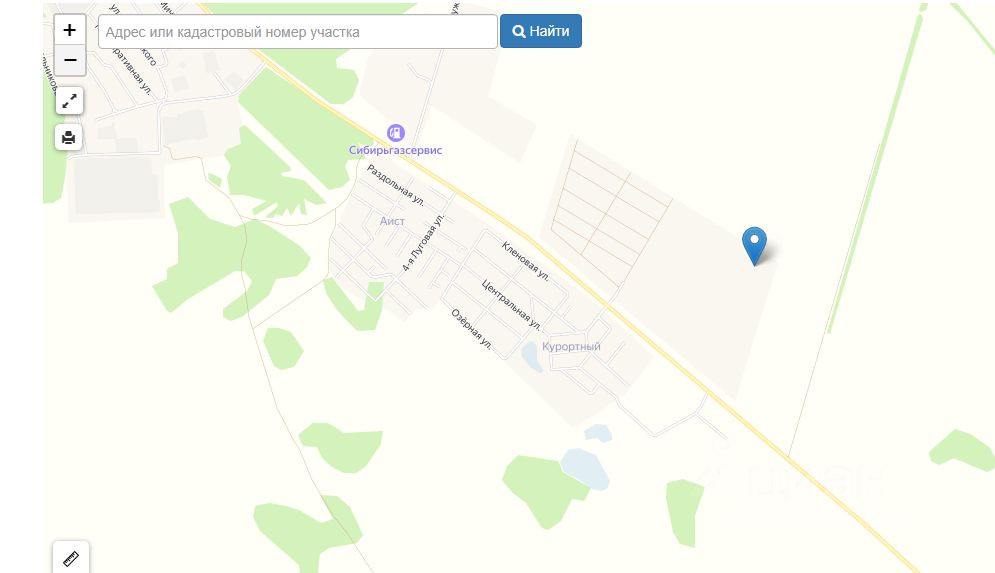Click the Найти search button
Image resolution: width=995 pixels, height=573 pixels.
tap(541, 31)
